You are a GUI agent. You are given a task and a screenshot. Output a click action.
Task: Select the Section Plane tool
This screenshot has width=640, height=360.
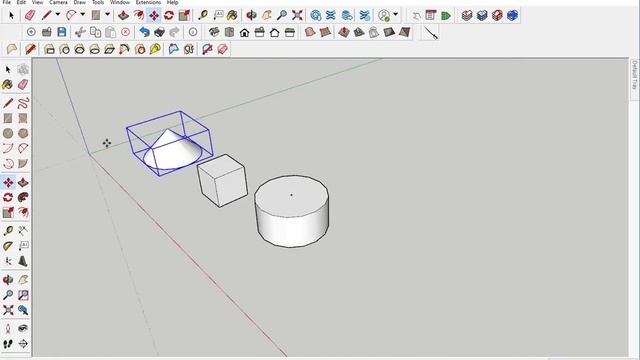(23, 344)
